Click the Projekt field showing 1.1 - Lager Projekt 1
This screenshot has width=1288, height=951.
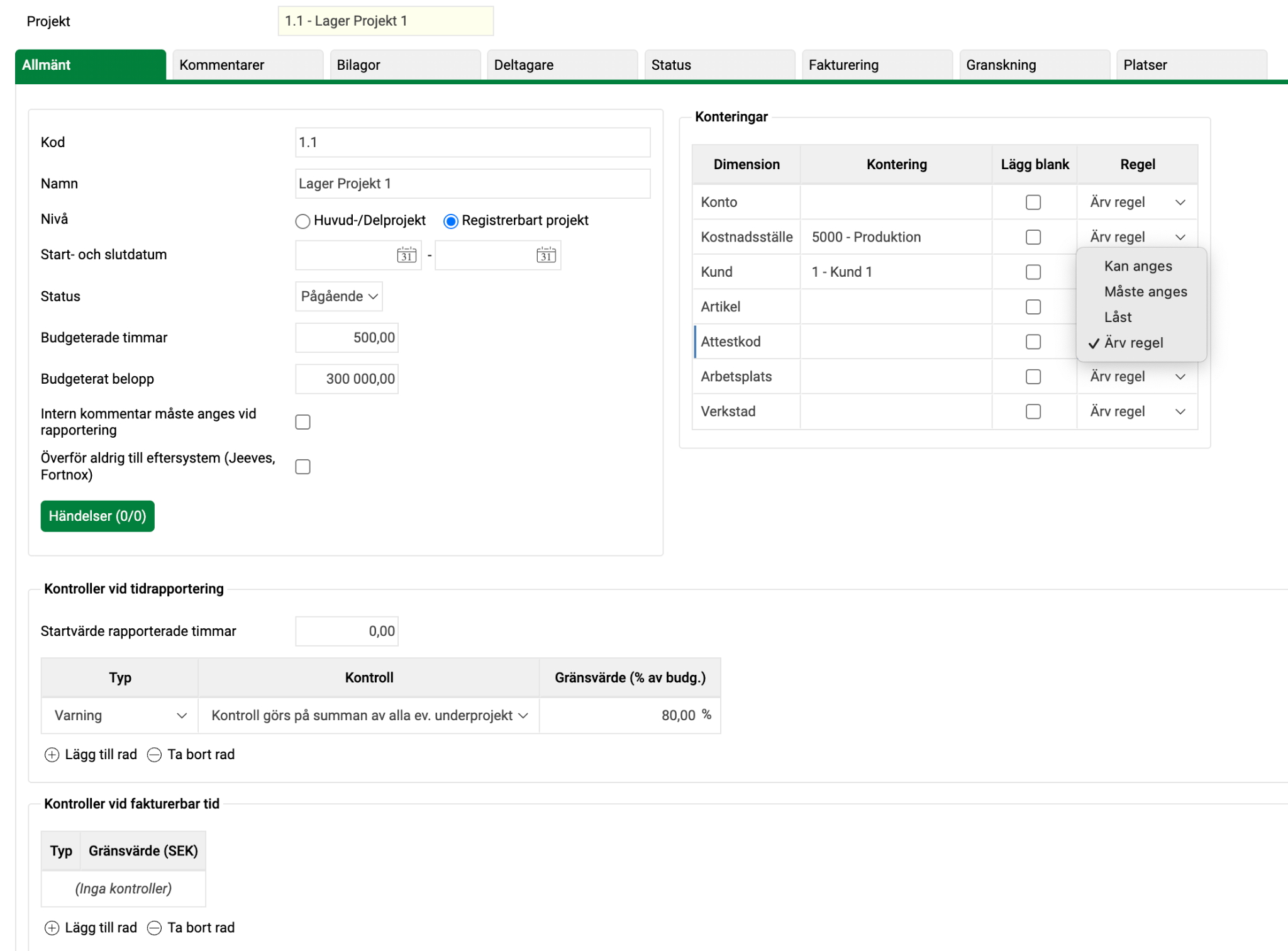(x=386, y=21)
